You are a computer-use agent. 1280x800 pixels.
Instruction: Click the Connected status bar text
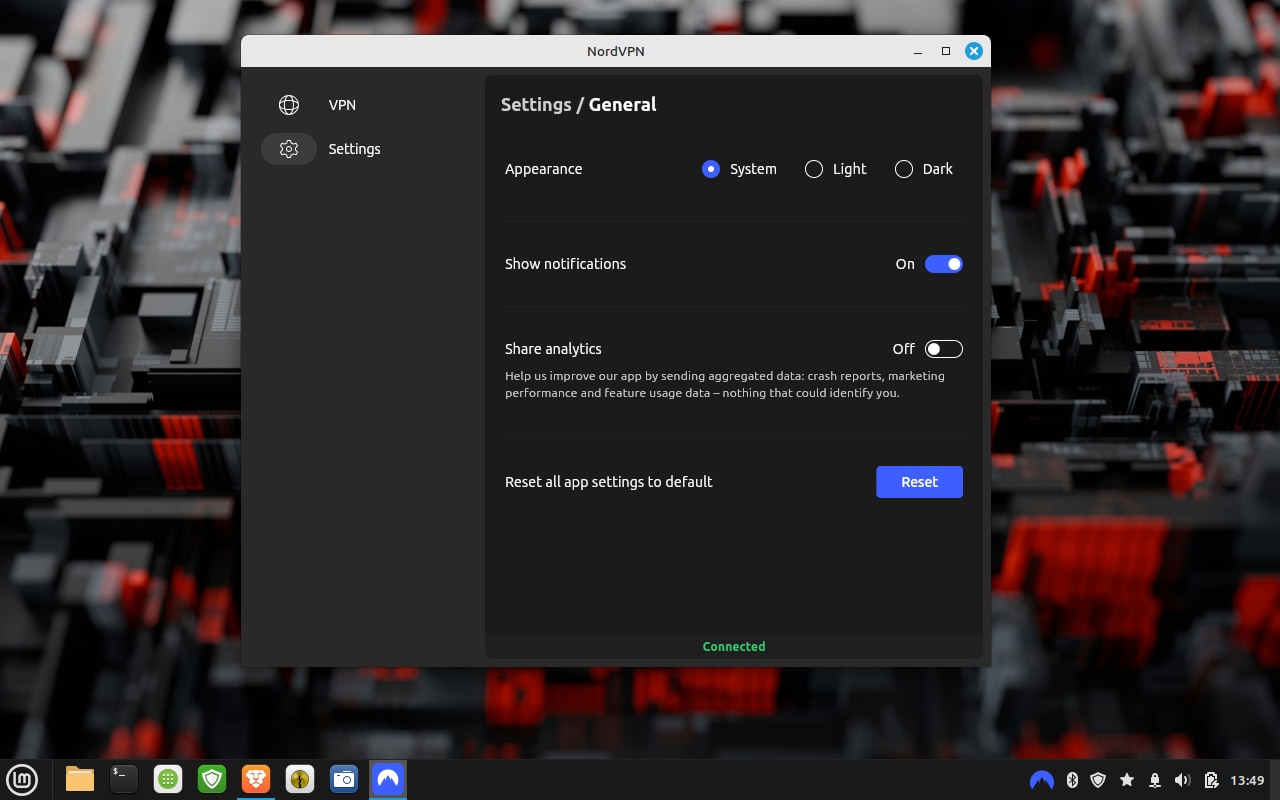734,647
